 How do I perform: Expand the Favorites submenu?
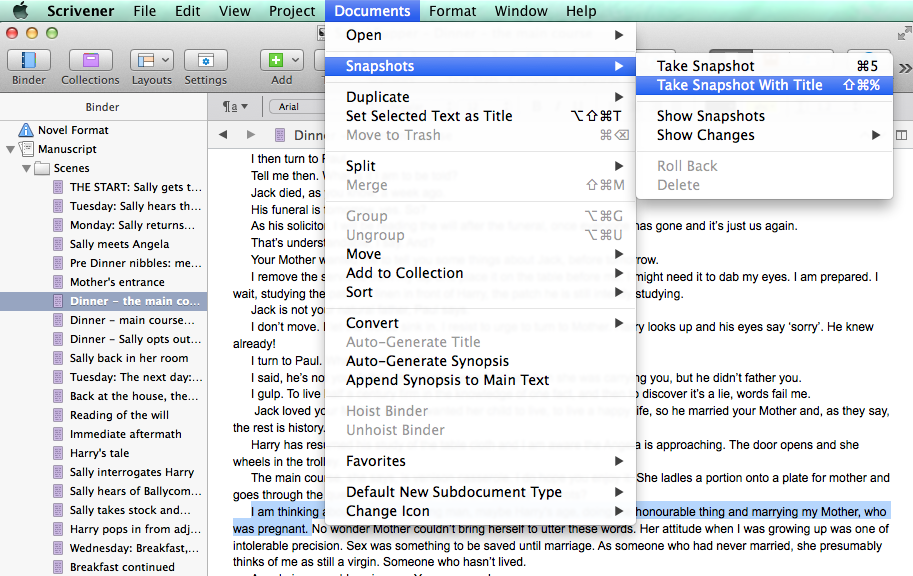(480, 461)
